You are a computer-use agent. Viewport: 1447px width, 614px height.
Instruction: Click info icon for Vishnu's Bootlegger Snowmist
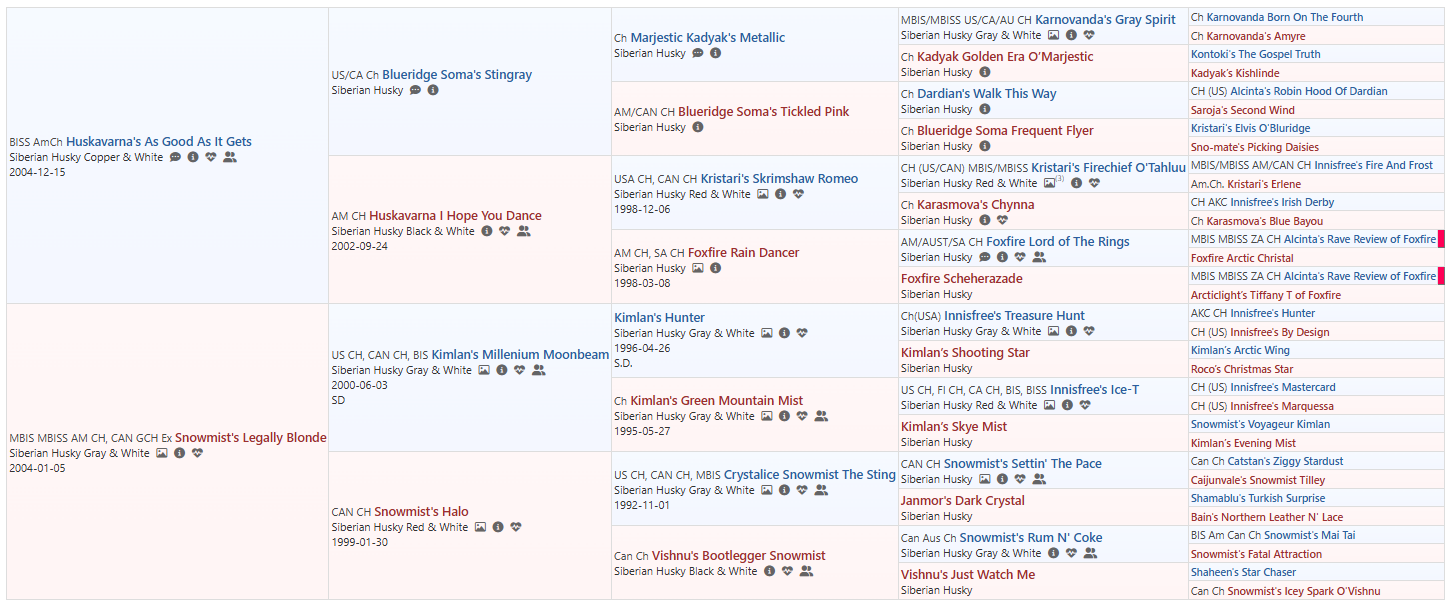769,571
